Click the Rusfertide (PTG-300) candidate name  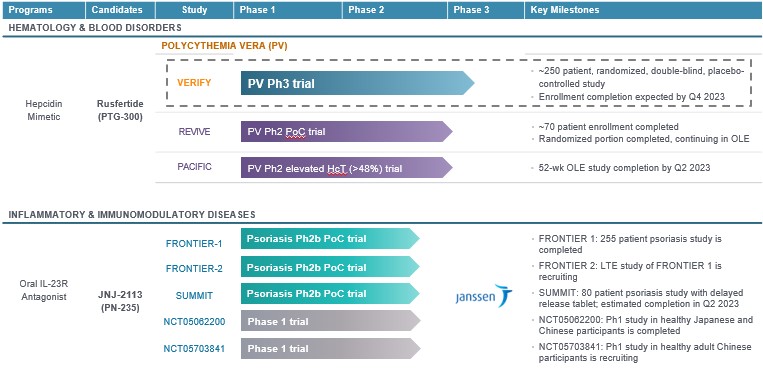tap(120, 111)
